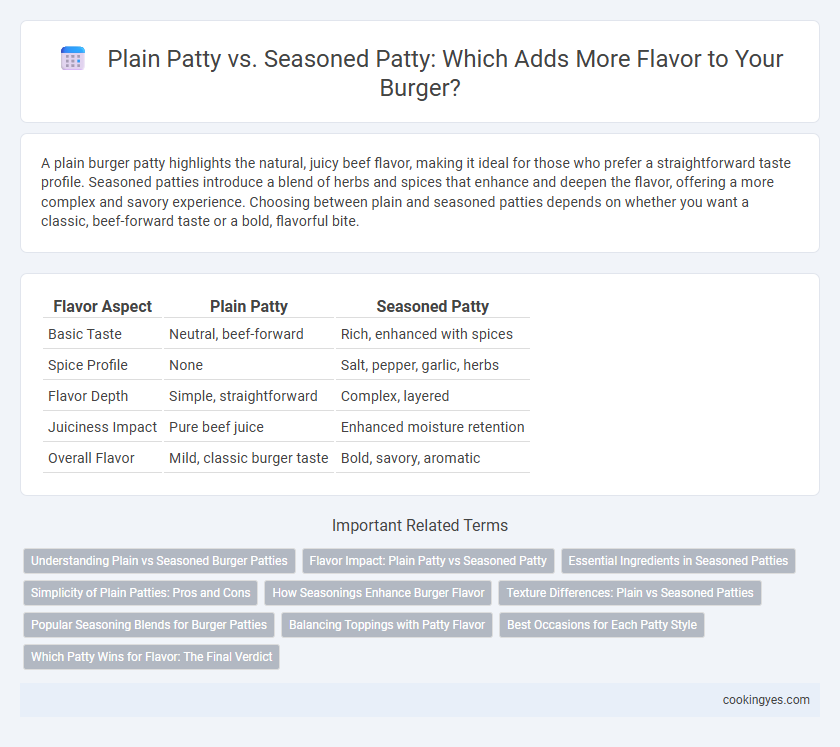Select Which Patty Wins for Flavor tag
Viewport: 840px width, 747px height.
coord(152,656)
